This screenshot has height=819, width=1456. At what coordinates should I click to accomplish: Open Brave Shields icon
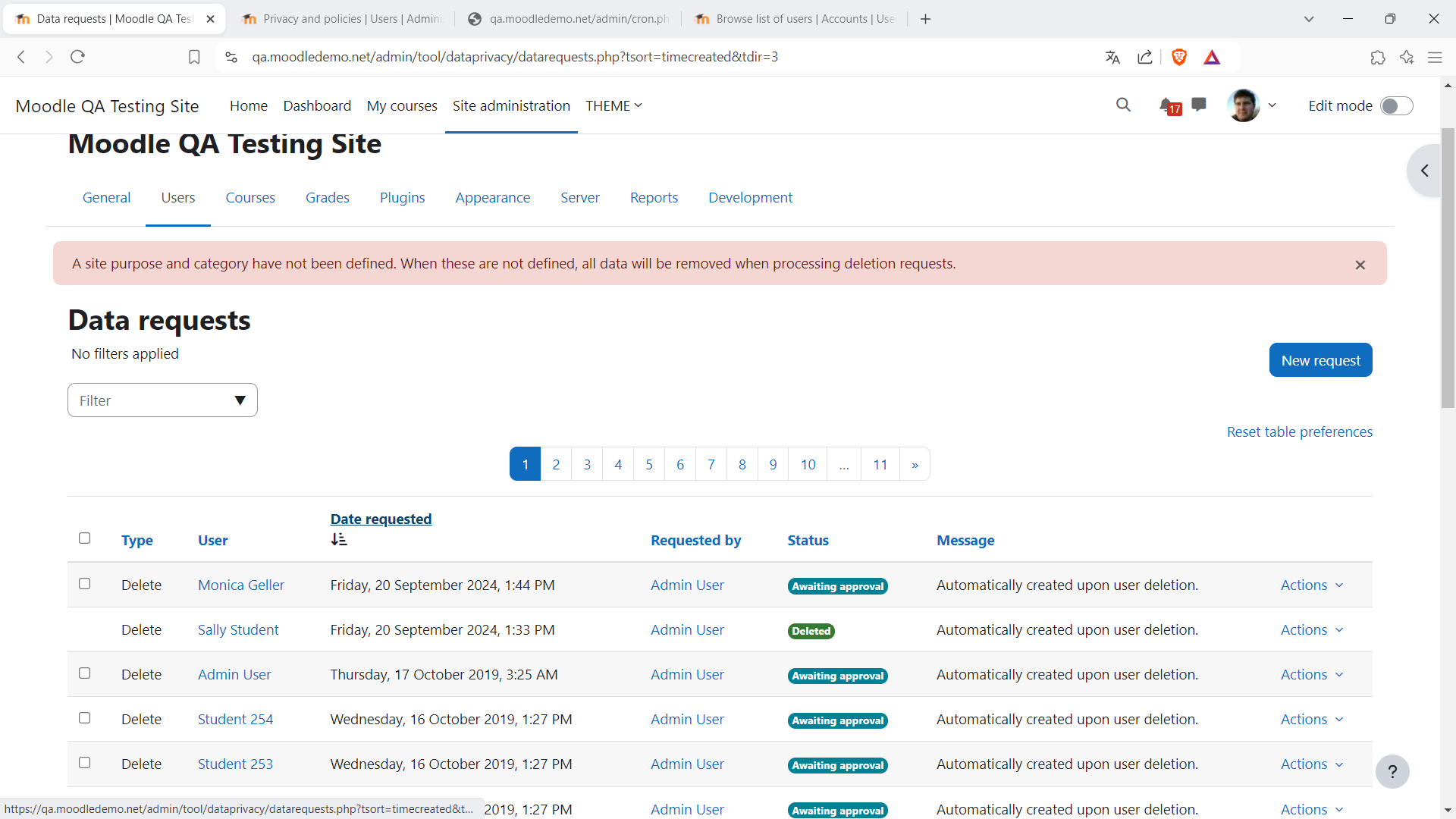click(x=1179, y=57)
